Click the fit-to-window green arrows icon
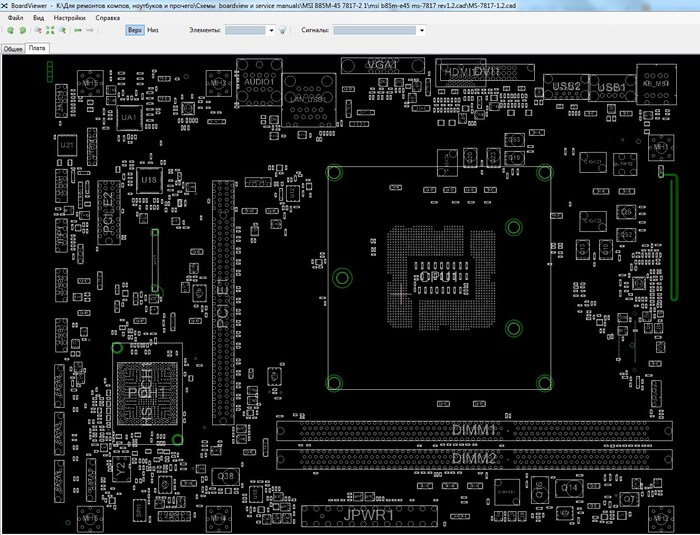 (x=49, y=30)
